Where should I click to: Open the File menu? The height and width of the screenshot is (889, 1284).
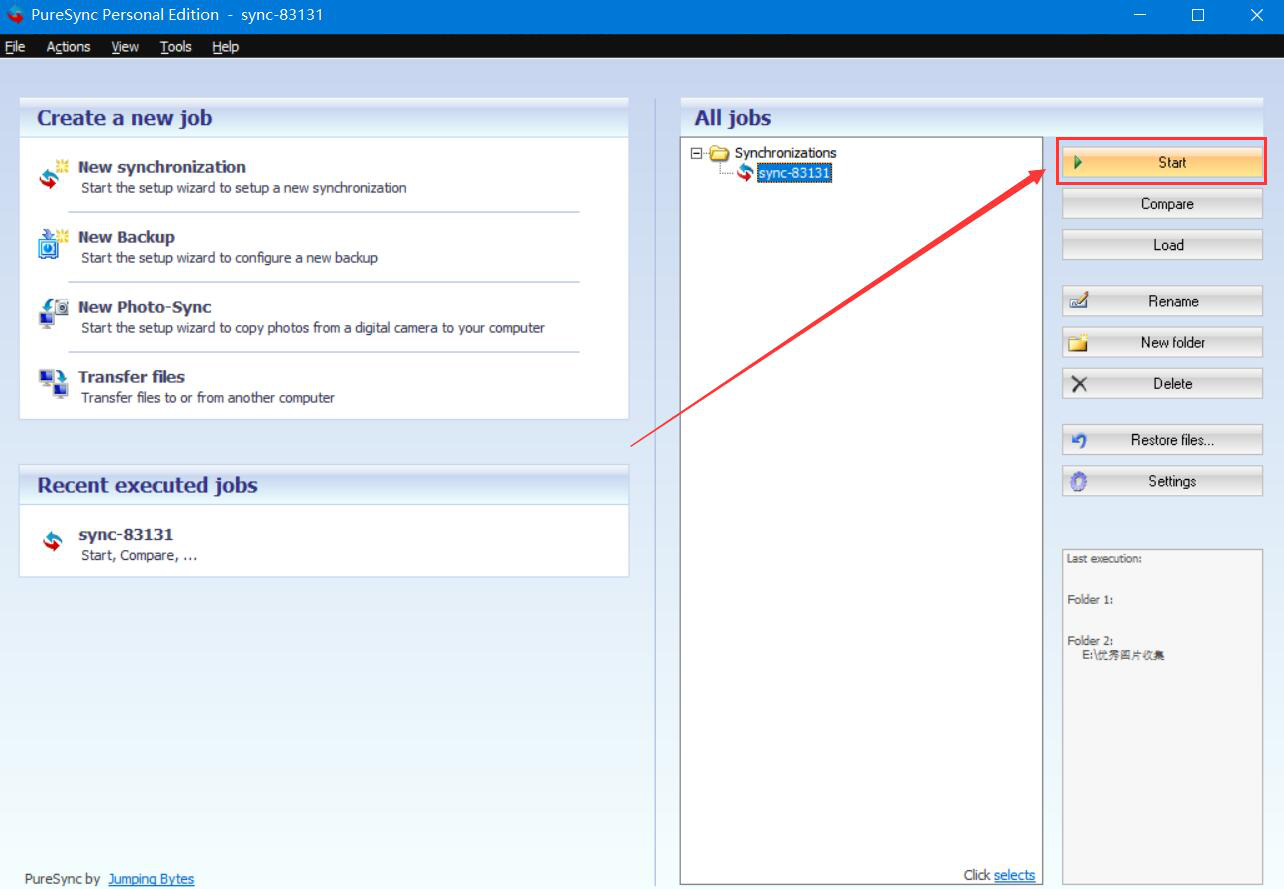click(x=15, y=47)
